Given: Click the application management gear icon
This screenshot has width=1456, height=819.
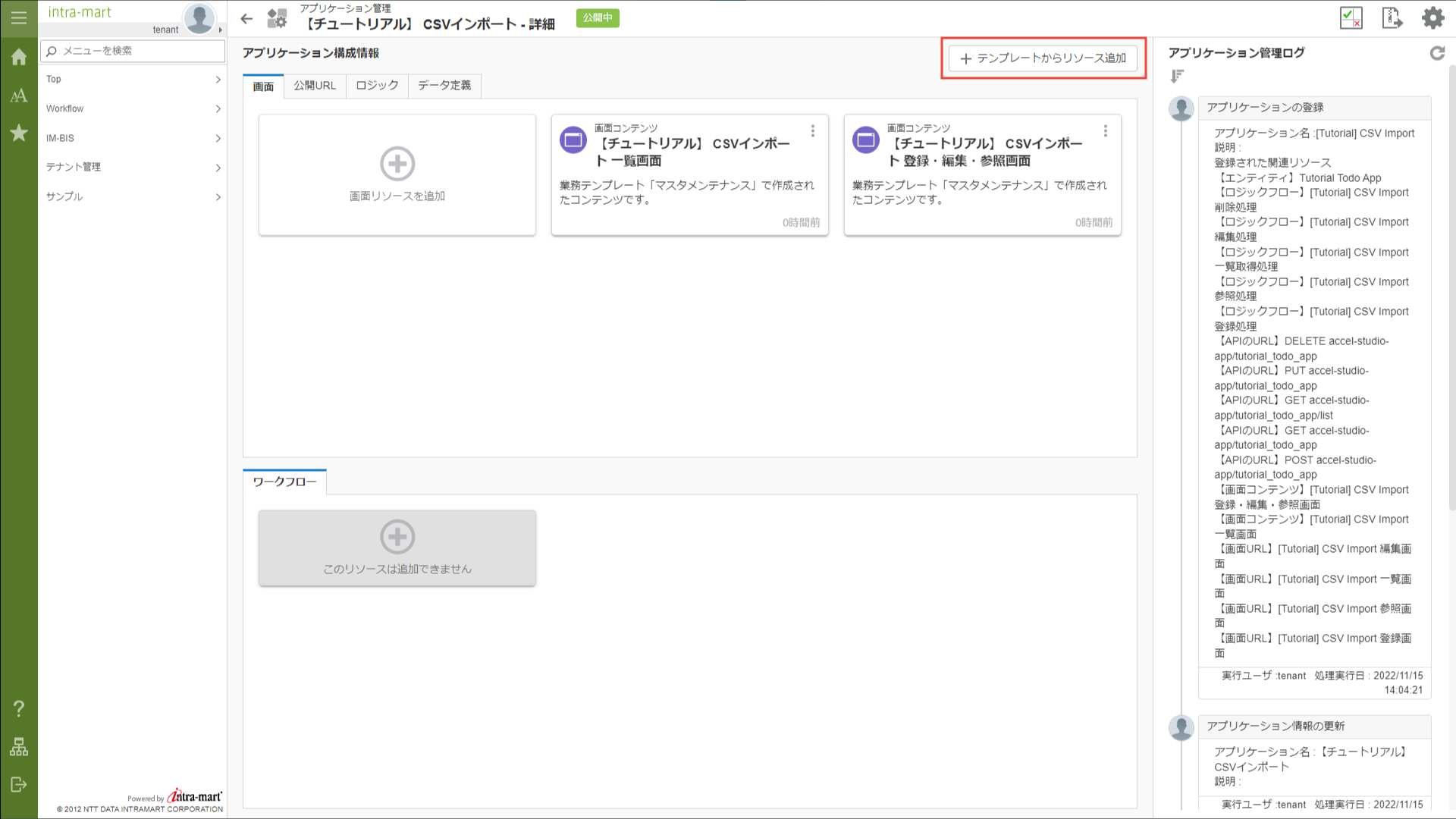Looking at the screenshot, I should pos(277,18).
